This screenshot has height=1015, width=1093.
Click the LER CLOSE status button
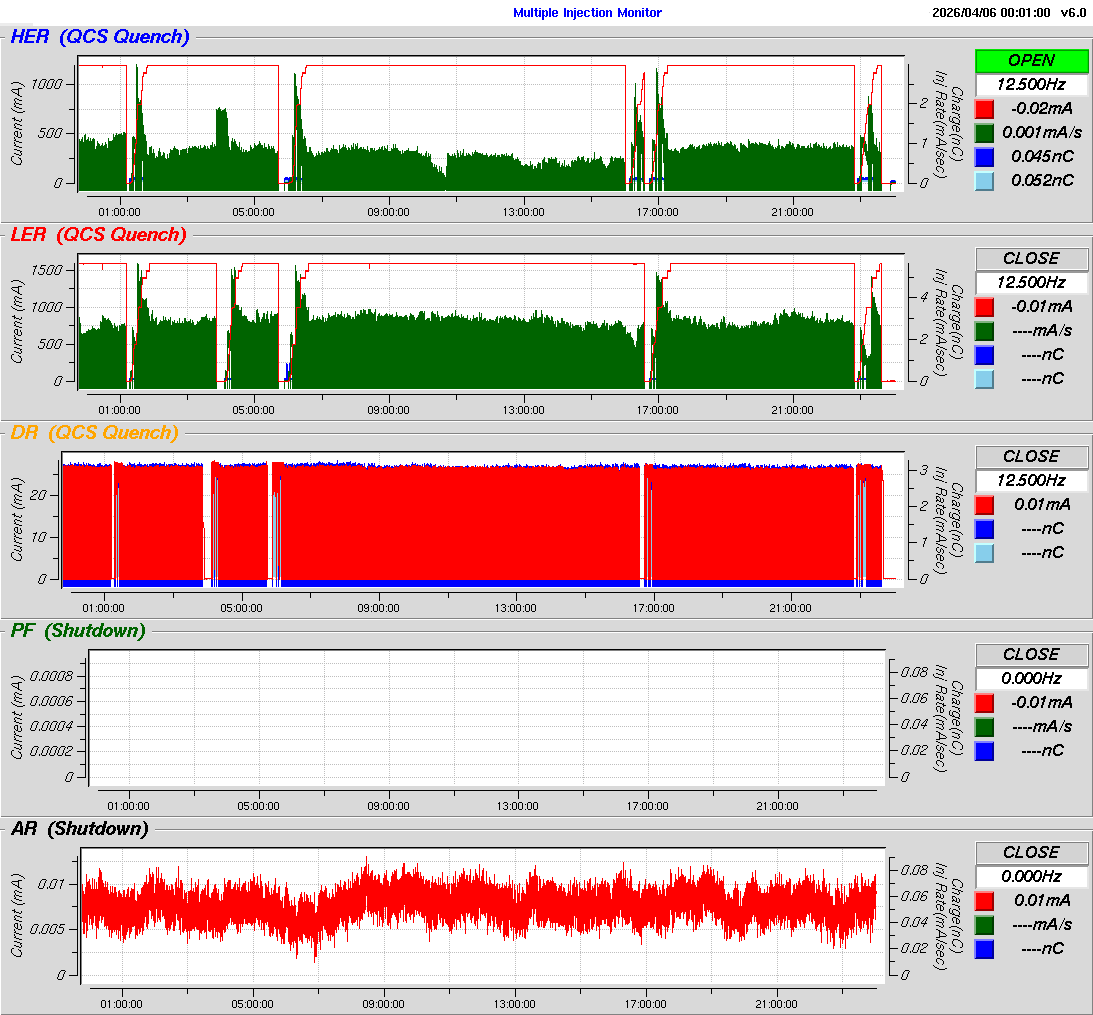(1031, 258)
